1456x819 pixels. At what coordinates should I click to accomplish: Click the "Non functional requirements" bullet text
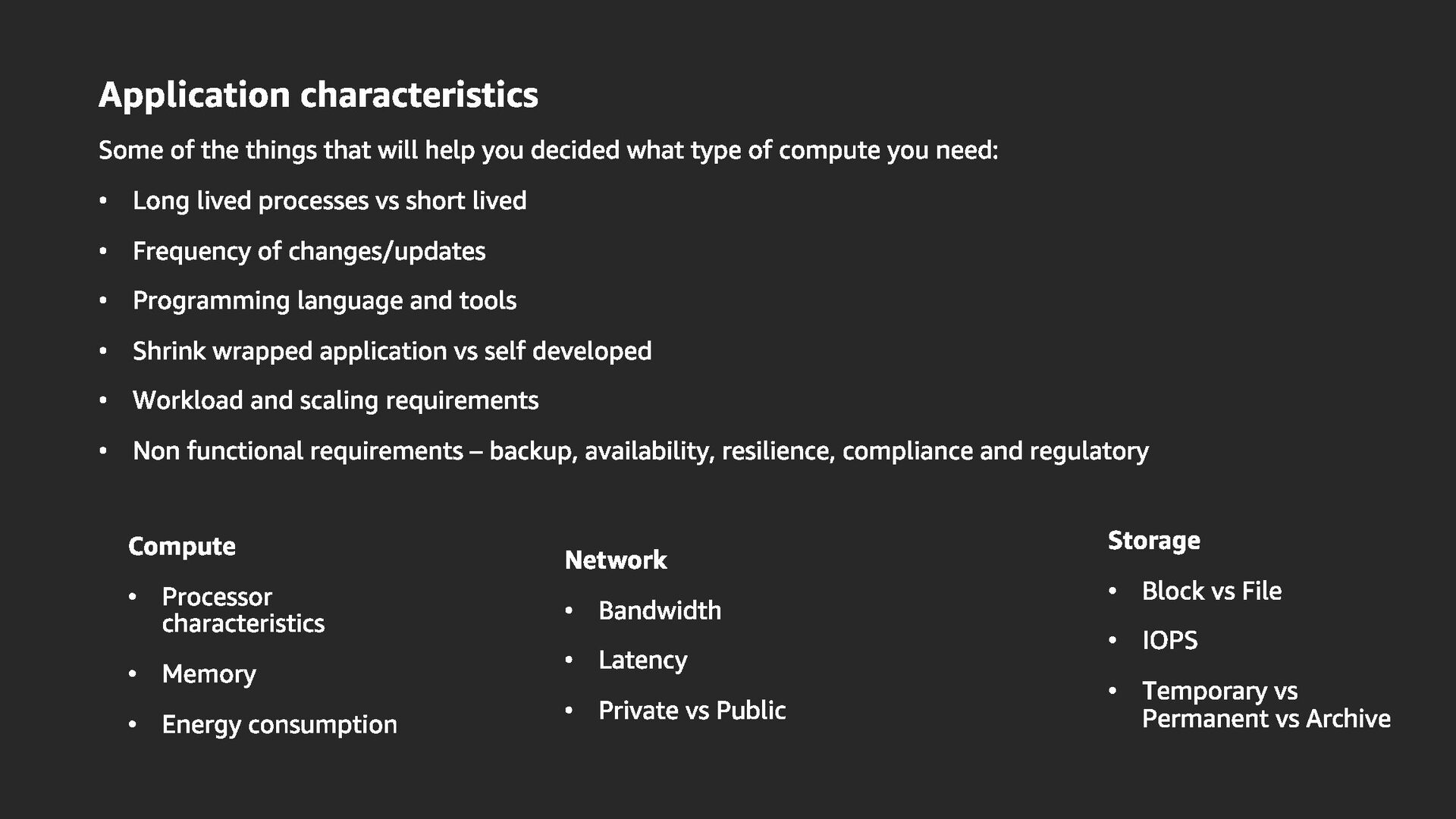point(640,451)
